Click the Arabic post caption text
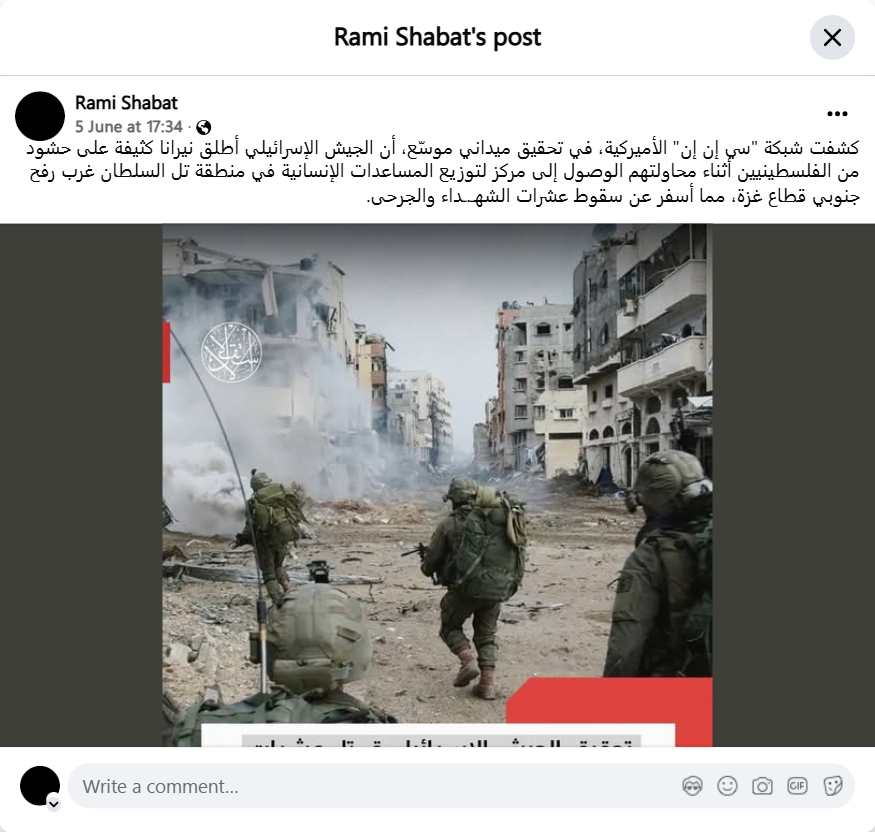The height and width of the screenshot is (832, 875). pyautogui.click(x=444, y=173)
